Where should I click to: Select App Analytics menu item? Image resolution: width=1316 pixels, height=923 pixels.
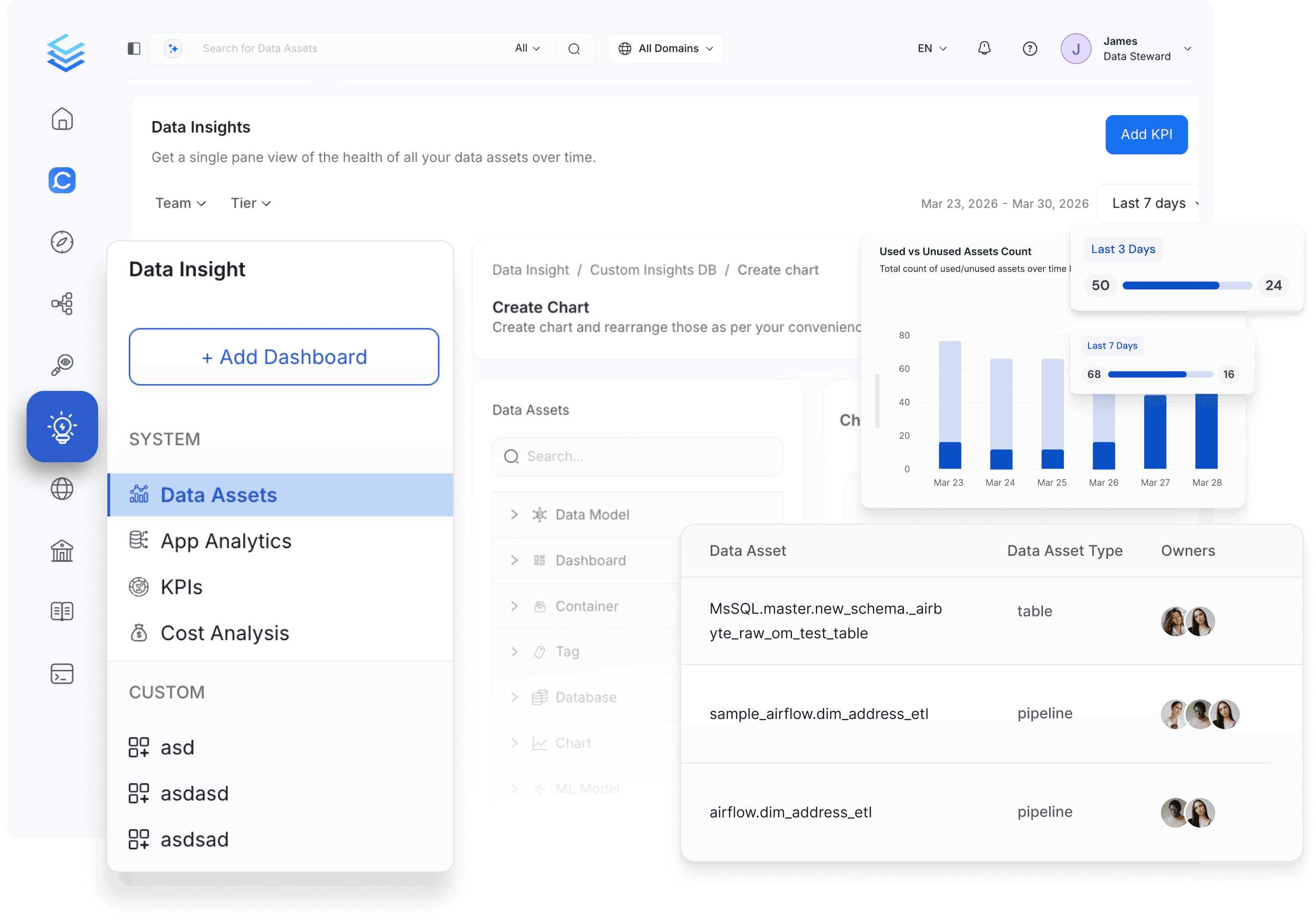(280, 541)
